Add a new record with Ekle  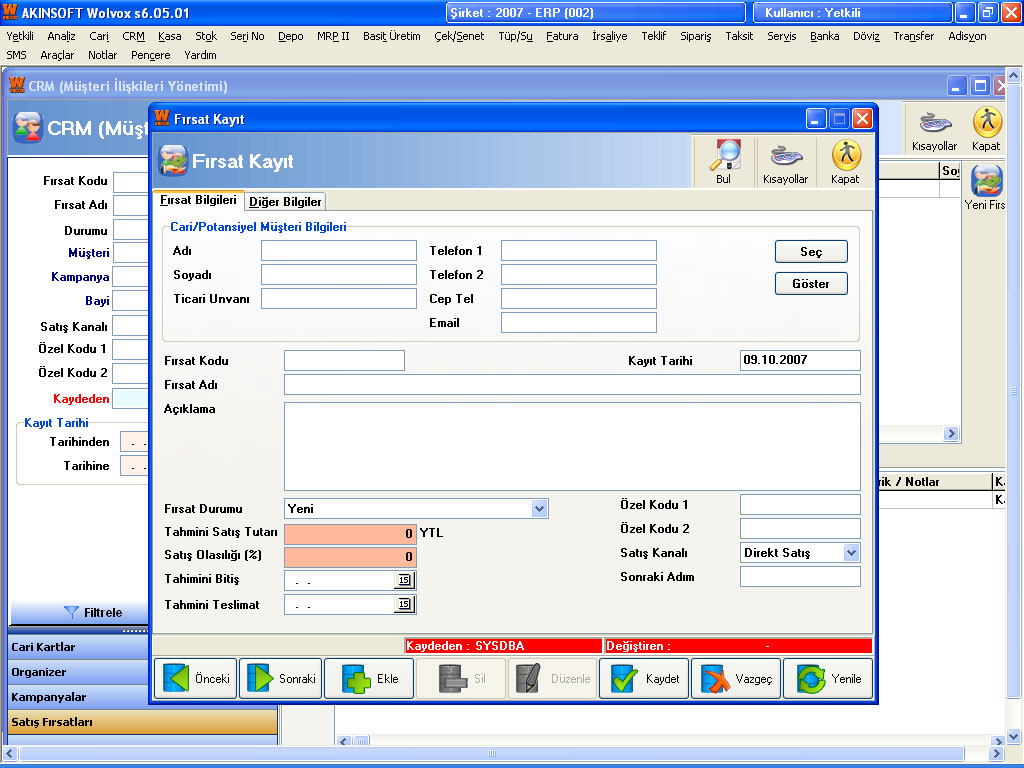pyautogui.click(x=369, y=679)
